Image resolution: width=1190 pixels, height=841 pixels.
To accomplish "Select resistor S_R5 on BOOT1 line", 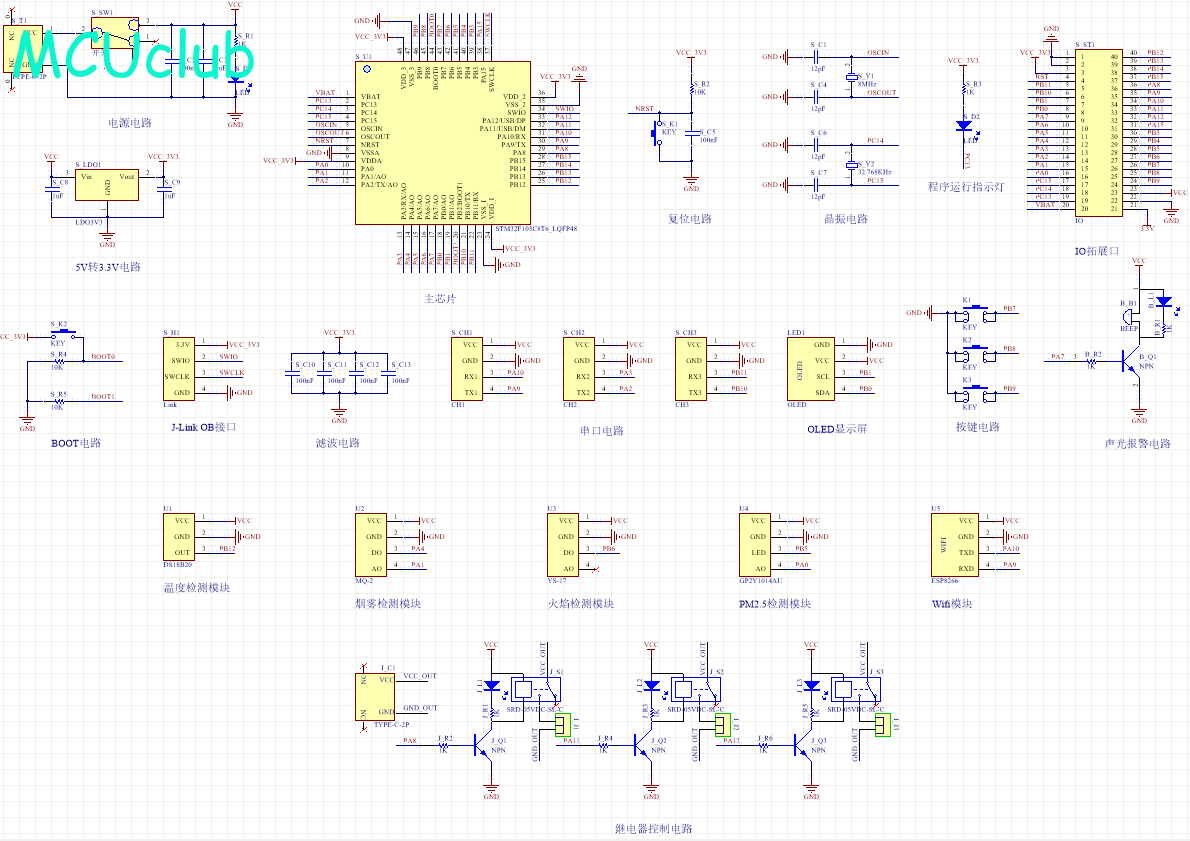I will (58, 402).
